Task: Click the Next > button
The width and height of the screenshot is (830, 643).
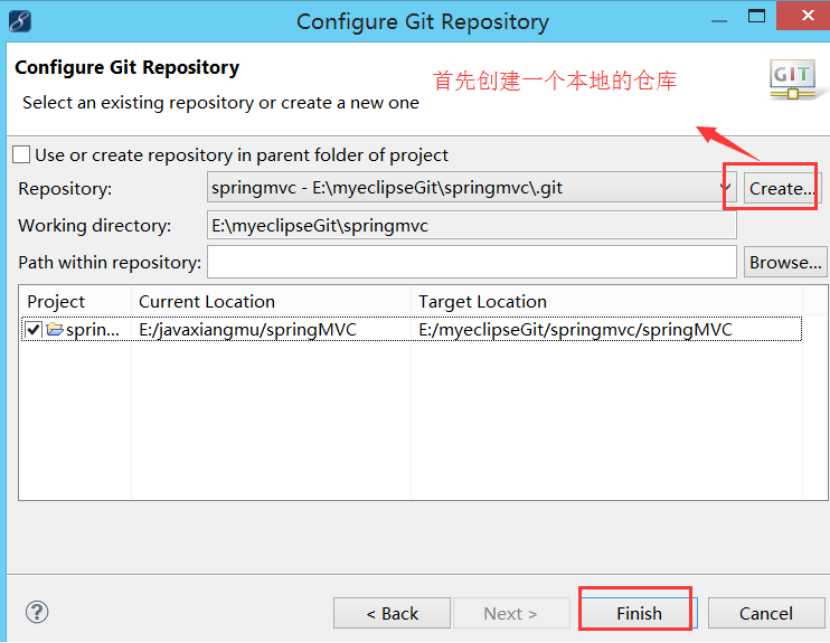Action: click(x=510, y=613)
